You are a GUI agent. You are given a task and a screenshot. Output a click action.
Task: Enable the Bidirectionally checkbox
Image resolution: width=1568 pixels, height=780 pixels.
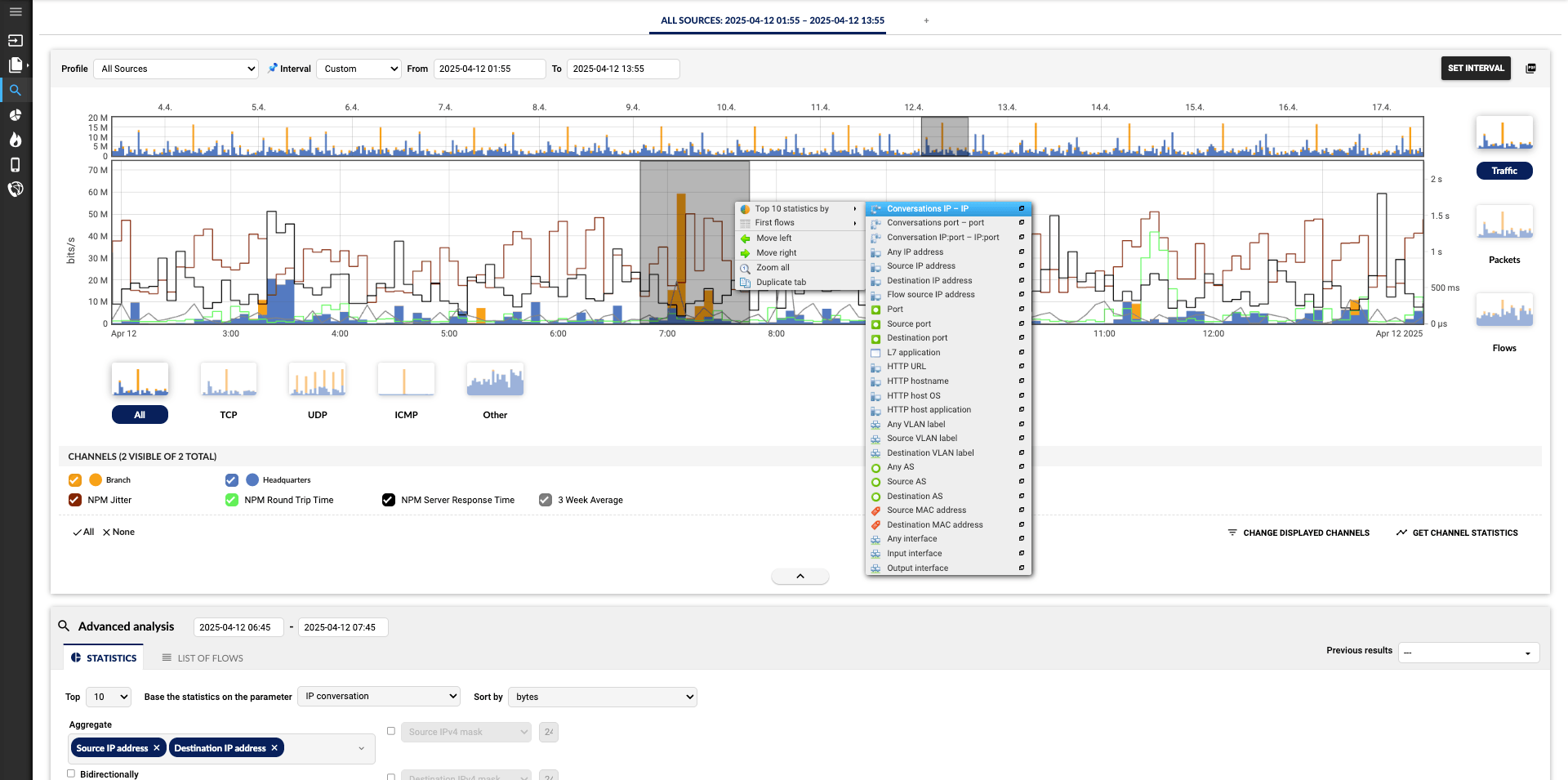71,773
